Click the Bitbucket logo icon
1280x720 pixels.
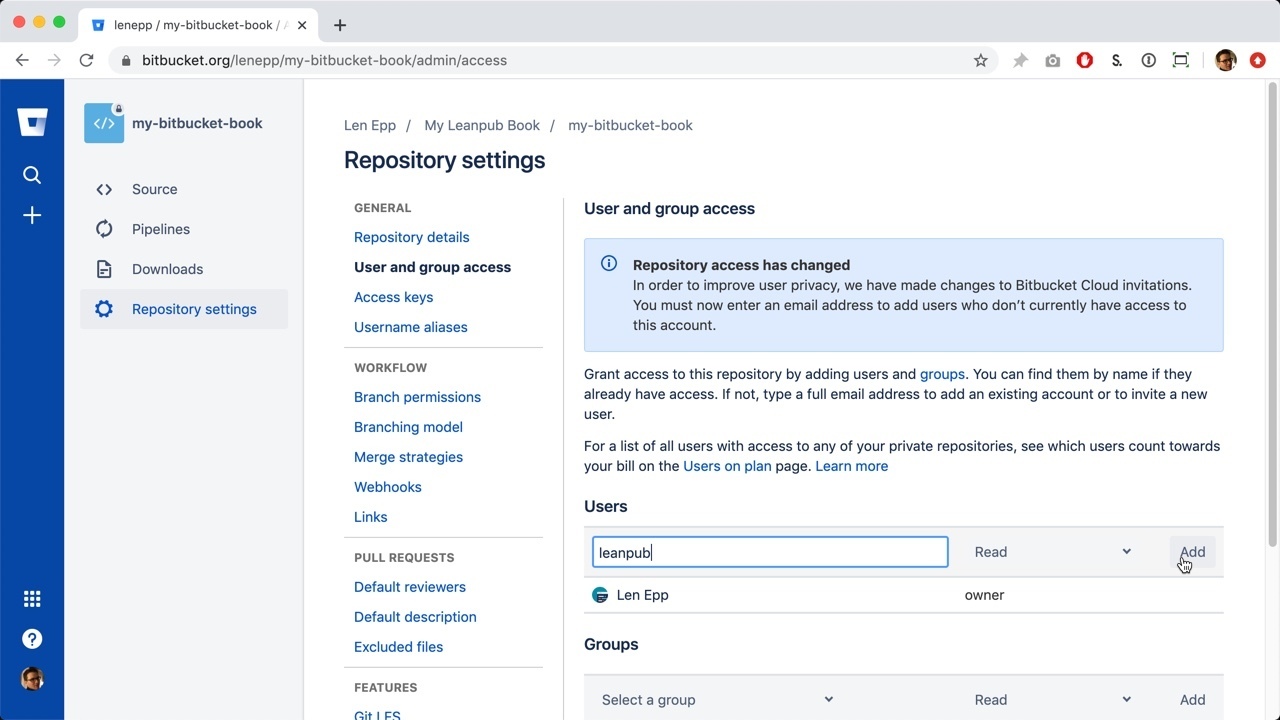tap(32, 122)
